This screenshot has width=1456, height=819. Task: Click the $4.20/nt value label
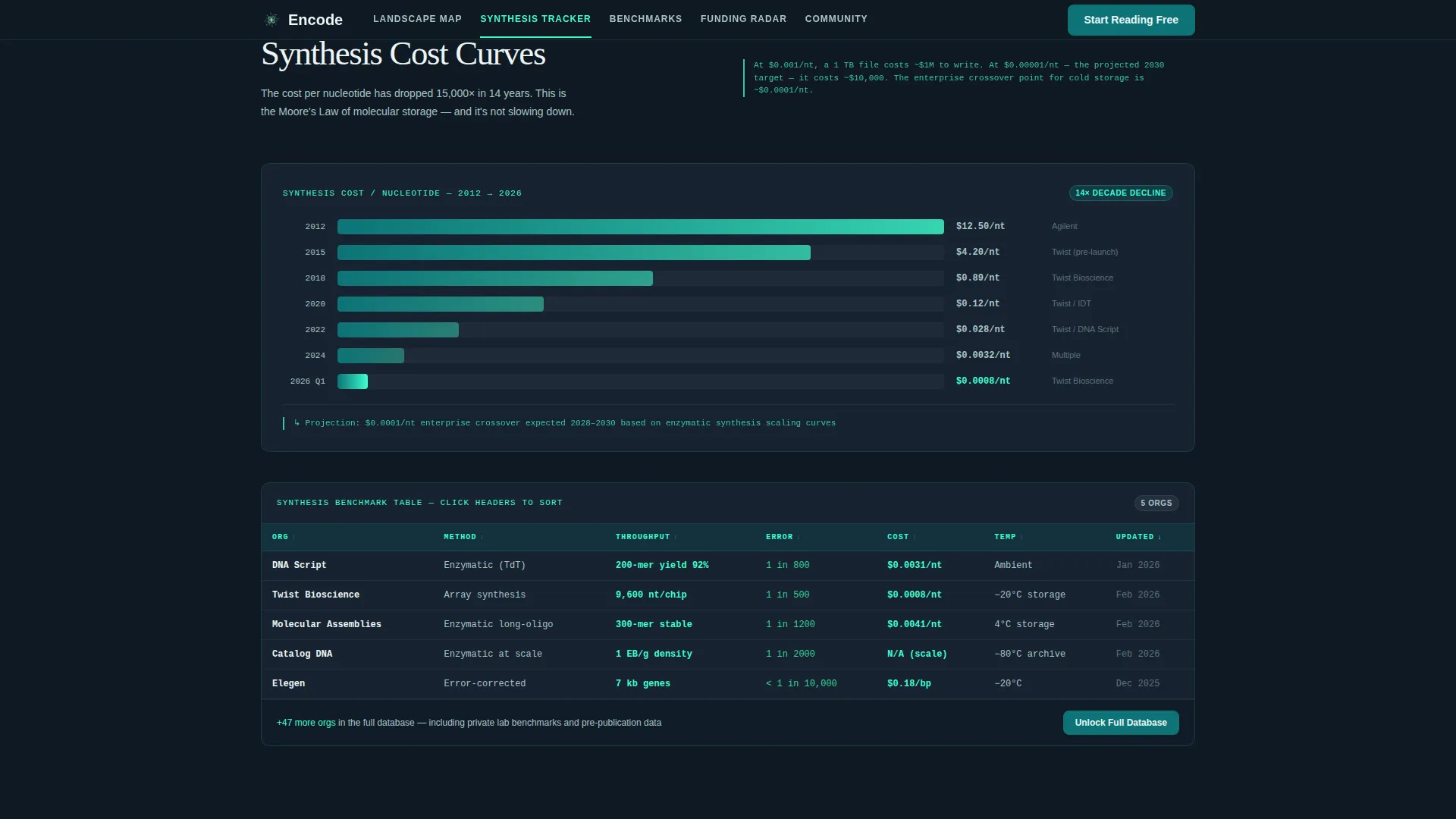point(977,253)
